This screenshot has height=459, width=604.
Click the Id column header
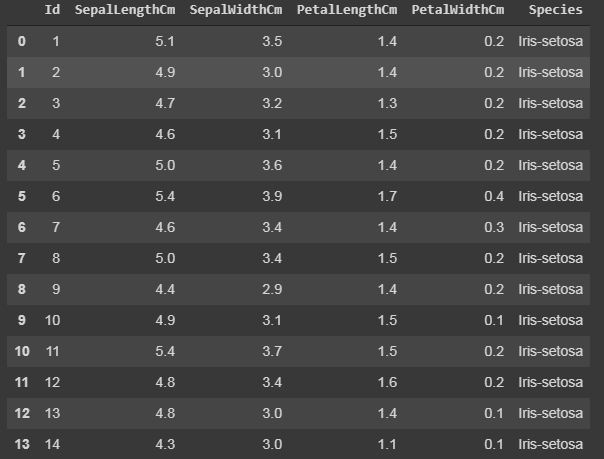tap(52, 9)
